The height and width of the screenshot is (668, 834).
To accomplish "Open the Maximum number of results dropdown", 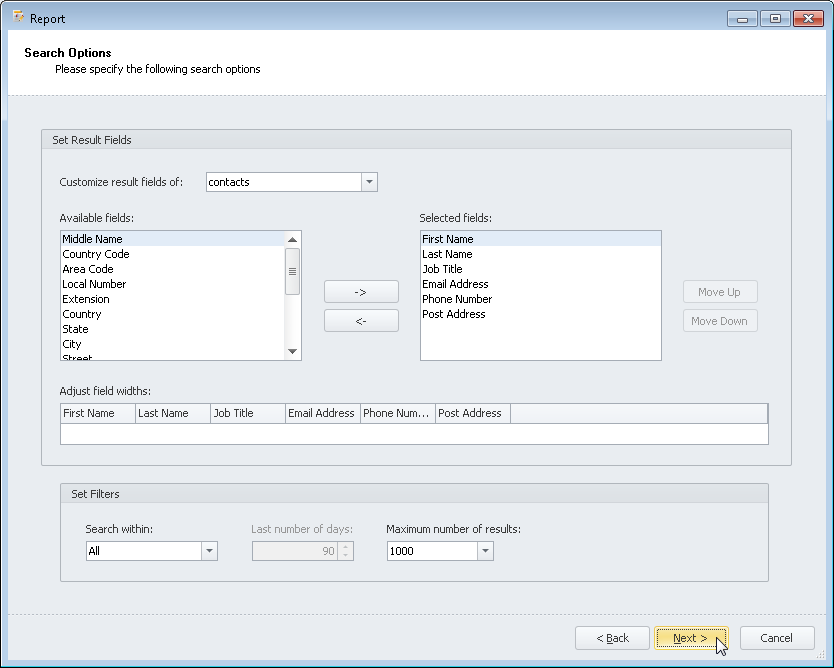I will pos(485,551).
